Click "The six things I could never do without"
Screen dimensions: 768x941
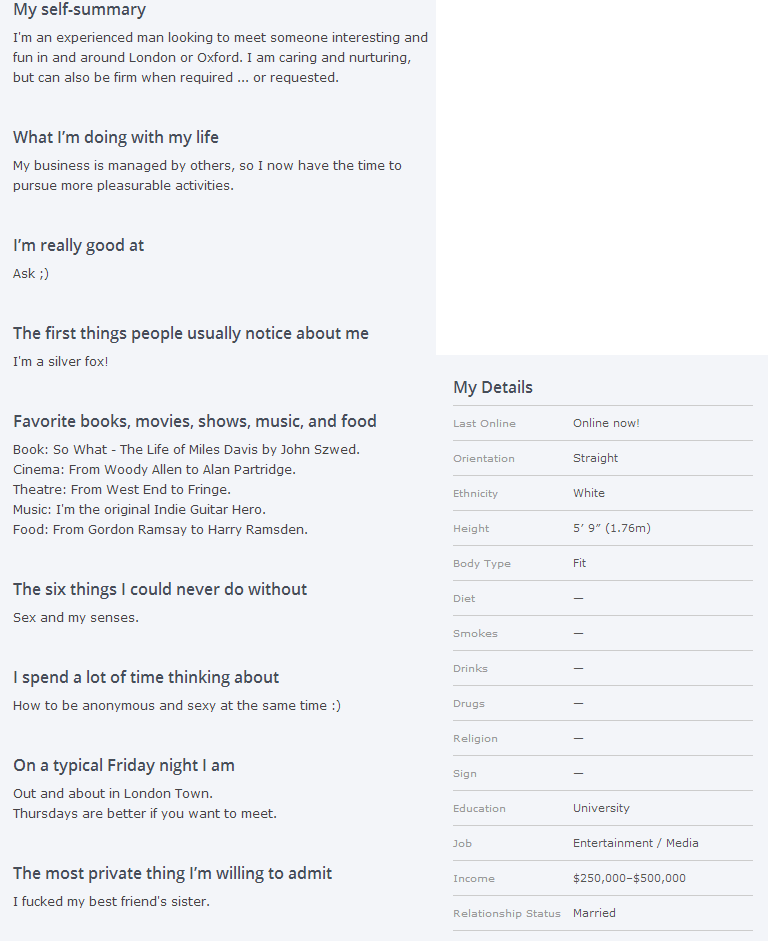(x=160, y=590)
